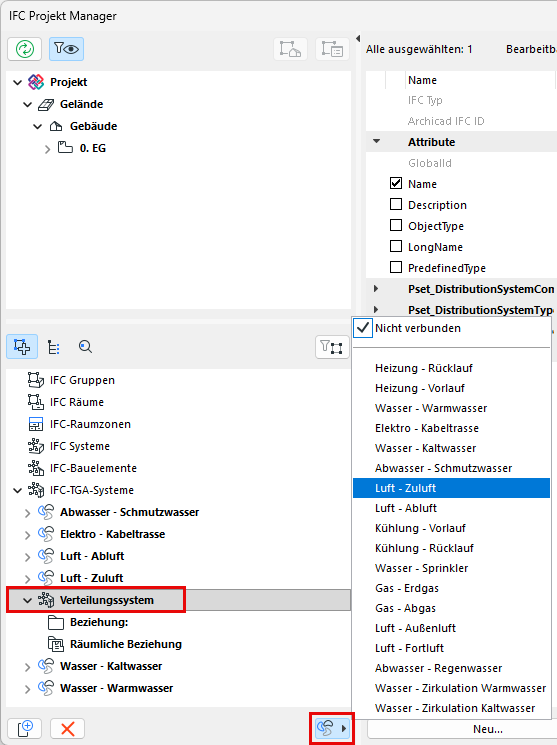Click the Beziehung: folder icon
This screenshot has width=557, height=745.
tap(56, 622)
